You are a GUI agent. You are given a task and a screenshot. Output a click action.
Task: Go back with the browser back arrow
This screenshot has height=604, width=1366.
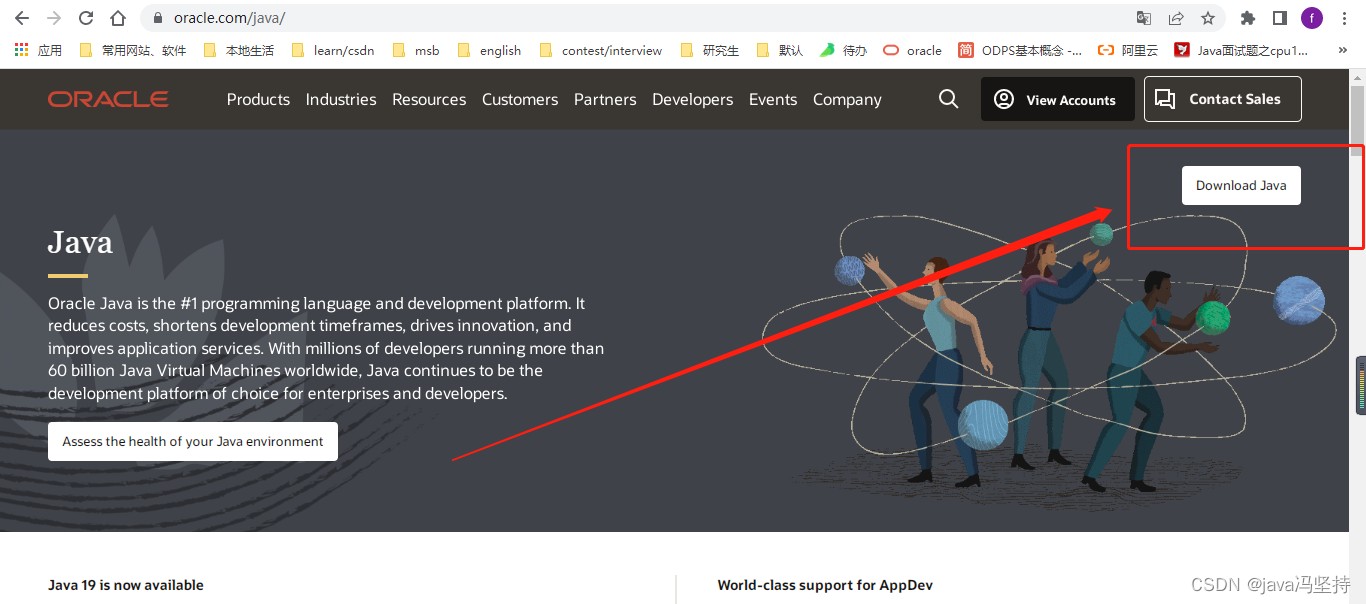click(x=21, y=18)
